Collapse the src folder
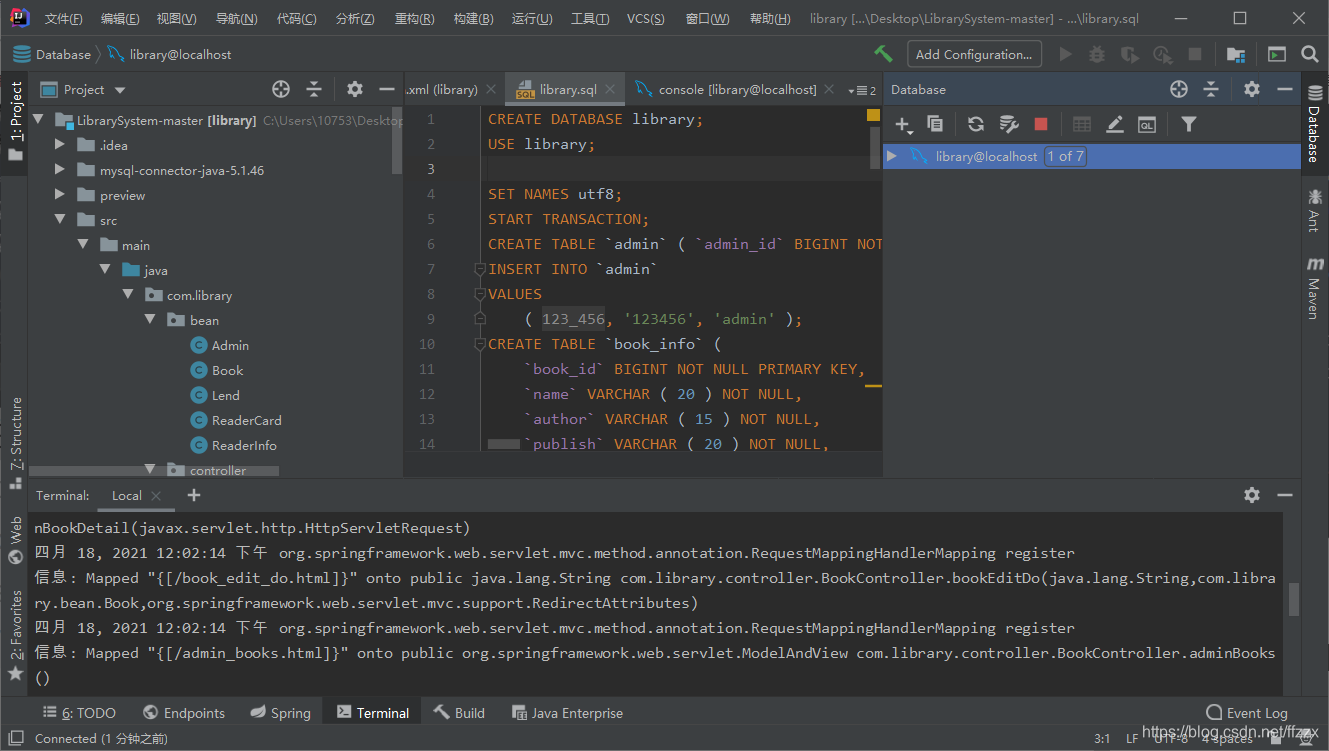Screen dimensions: 1329x751 60,220
